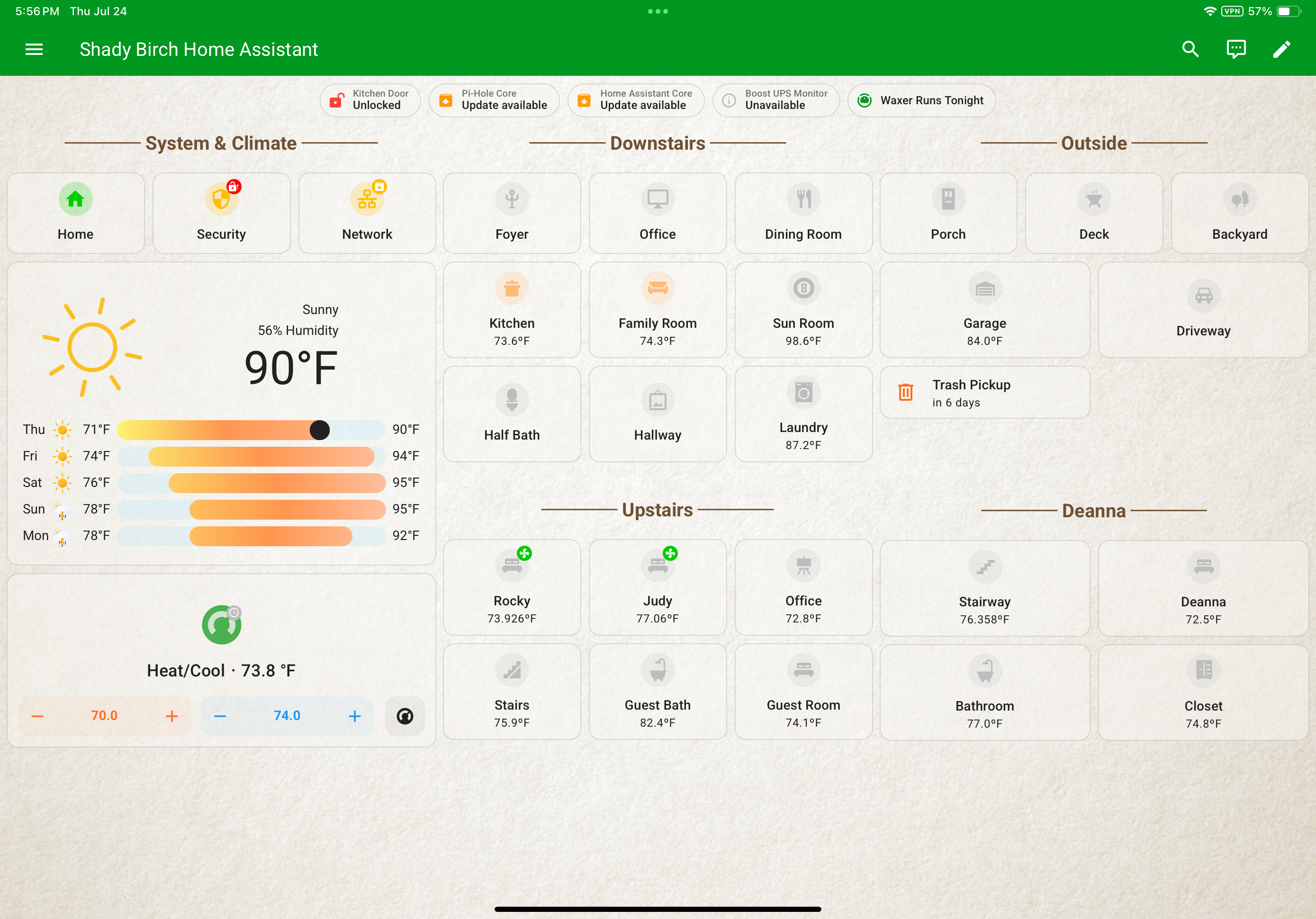This screenshot has height=919, width=1316.
Task: Adjust Thursday's forecast temperature slider
Action: coord(320,429)
